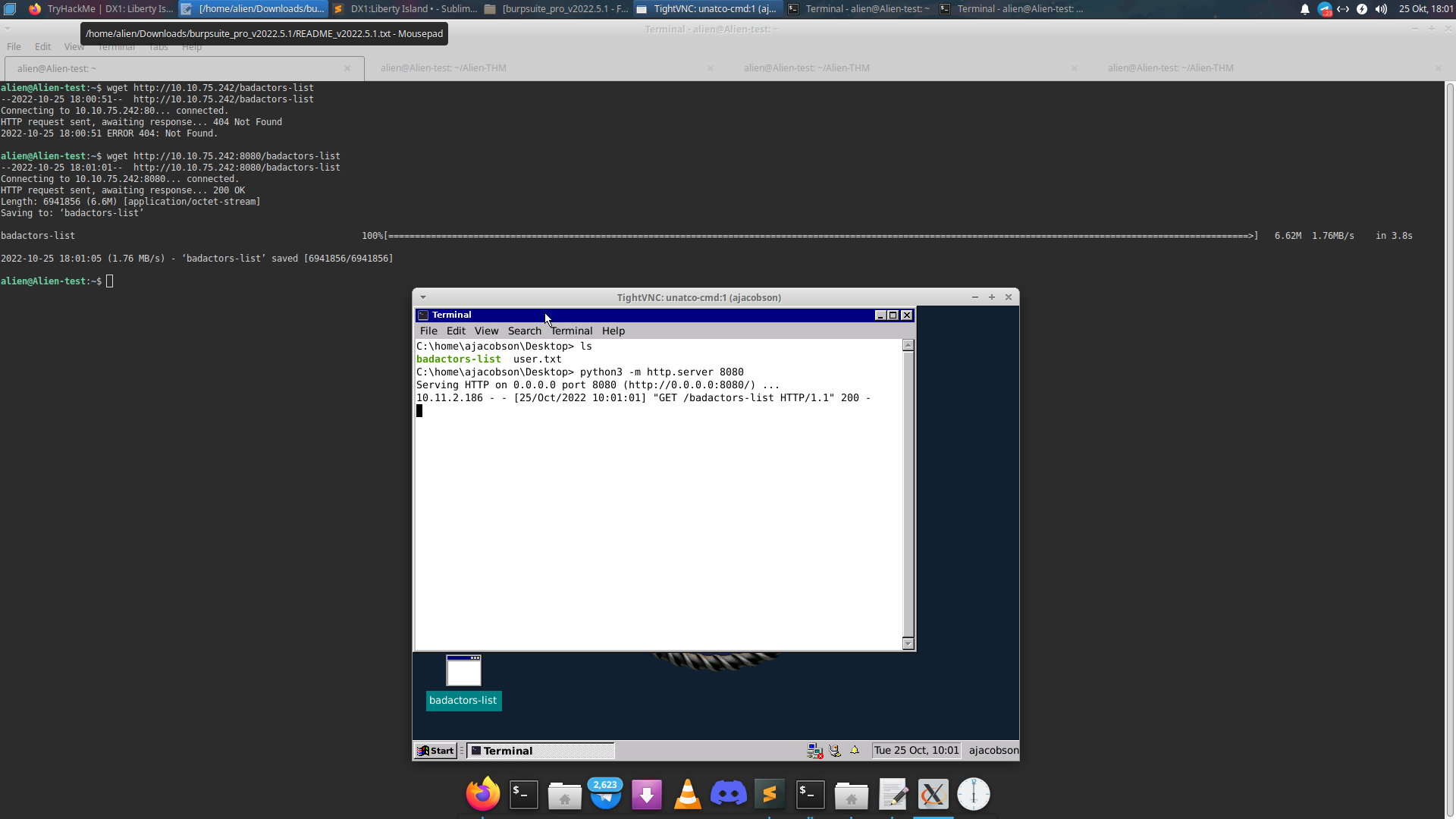Viewport: 1456px width, 819px height.
Task: Launch VLC media player from the dock
Action: pyautogui.click(x=687, y=794)
